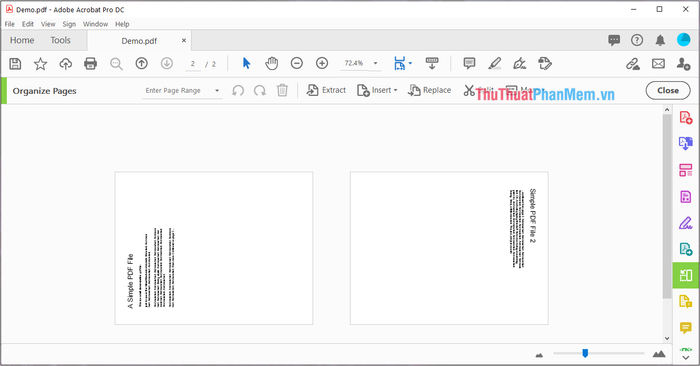Click large thumbnails mountain icon
This screenshot has width=700, height=366.
click(x=659, y=354)
